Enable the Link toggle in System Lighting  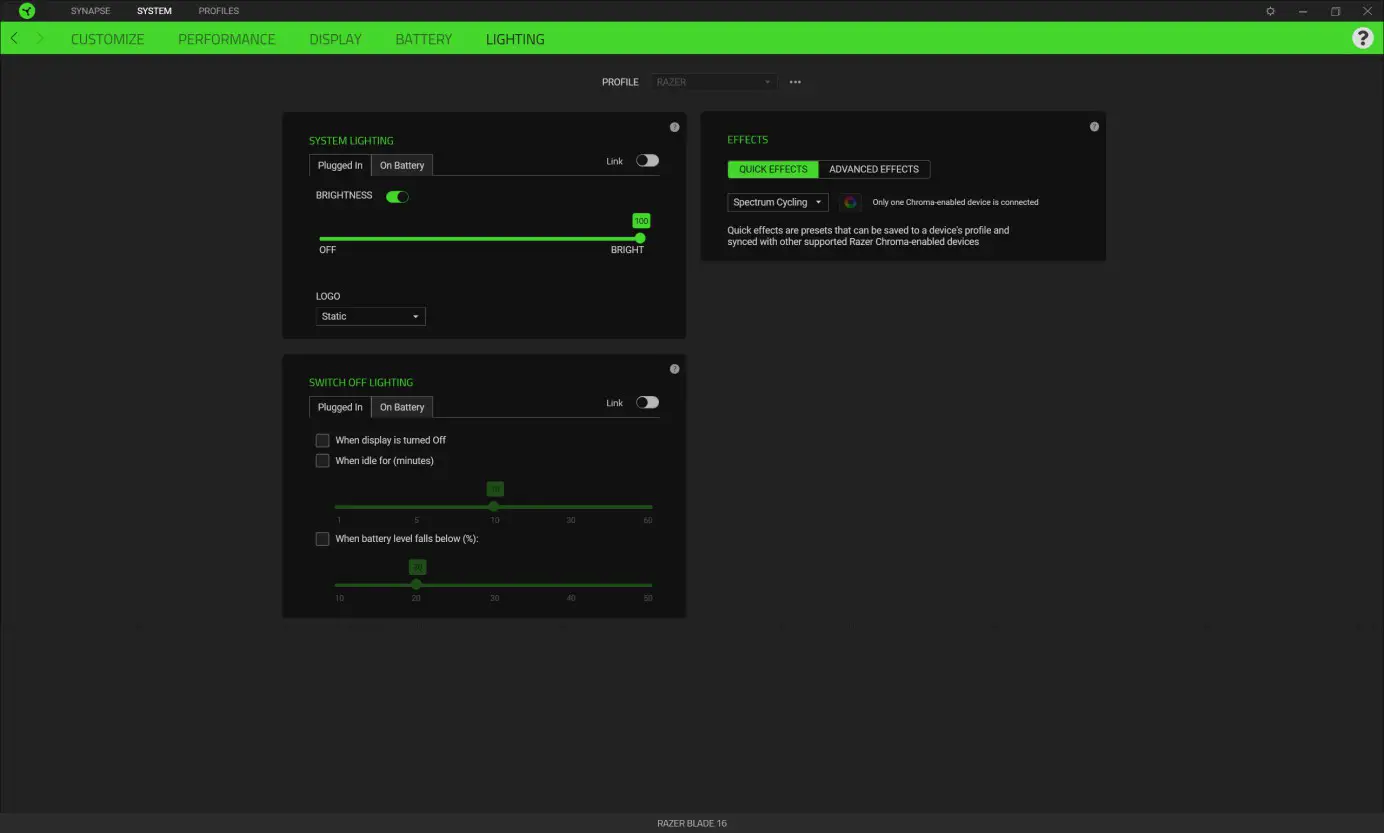[x=646, y=160]
